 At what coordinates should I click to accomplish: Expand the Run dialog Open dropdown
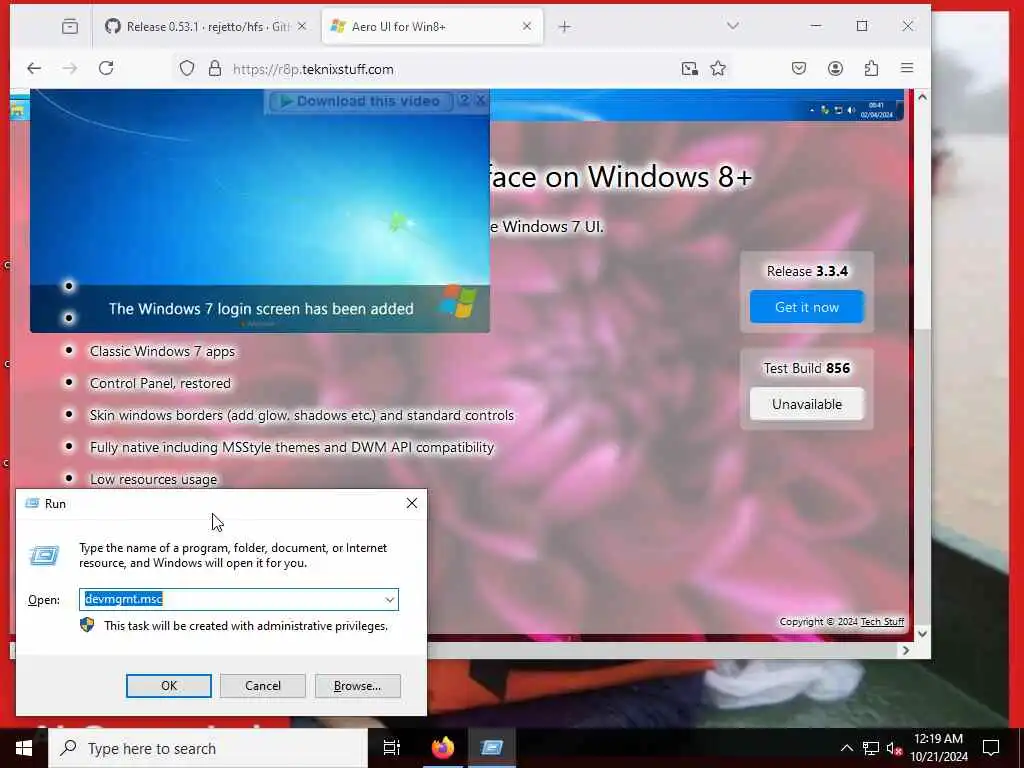coord(390,600)
